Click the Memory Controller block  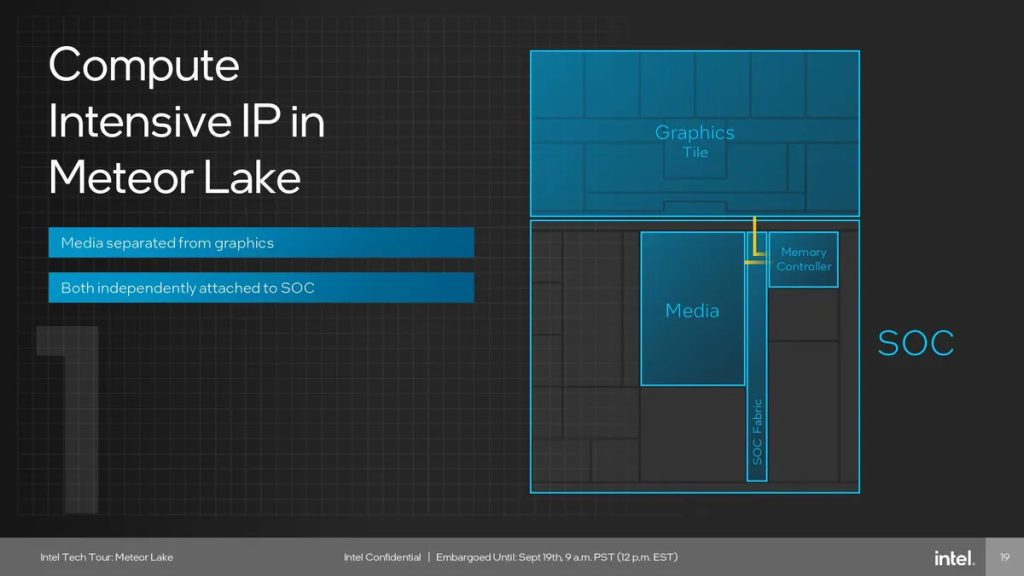(803, 259)
